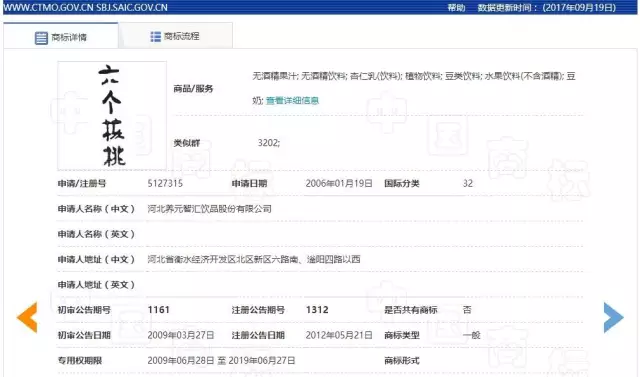
Task: Select registration announcement date 2012年05月21日
Action: (339, 335)
